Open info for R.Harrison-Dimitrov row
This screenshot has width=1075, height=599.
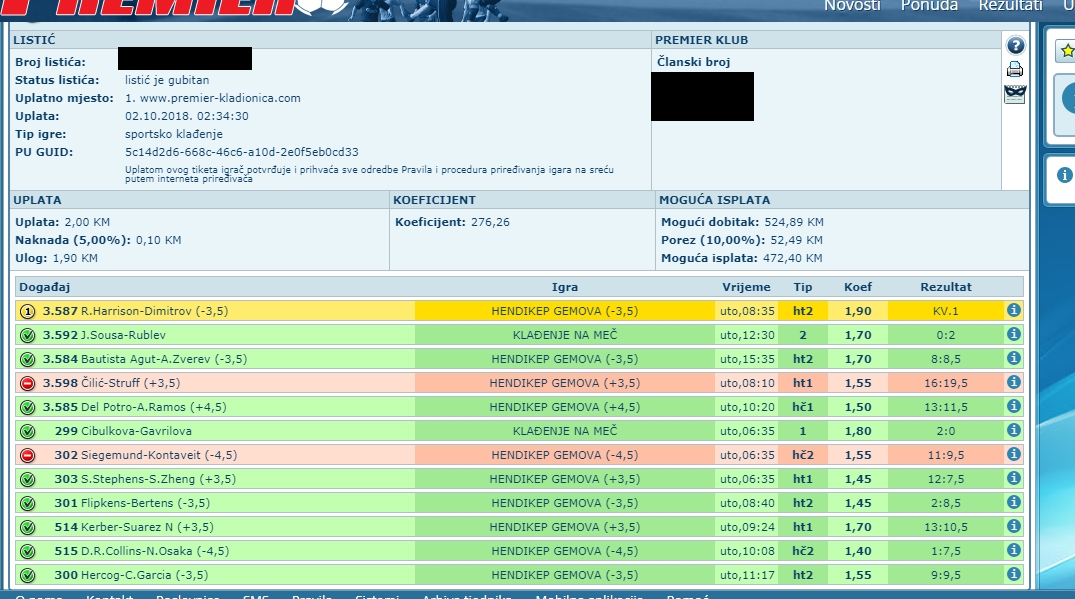(1013, 310)
